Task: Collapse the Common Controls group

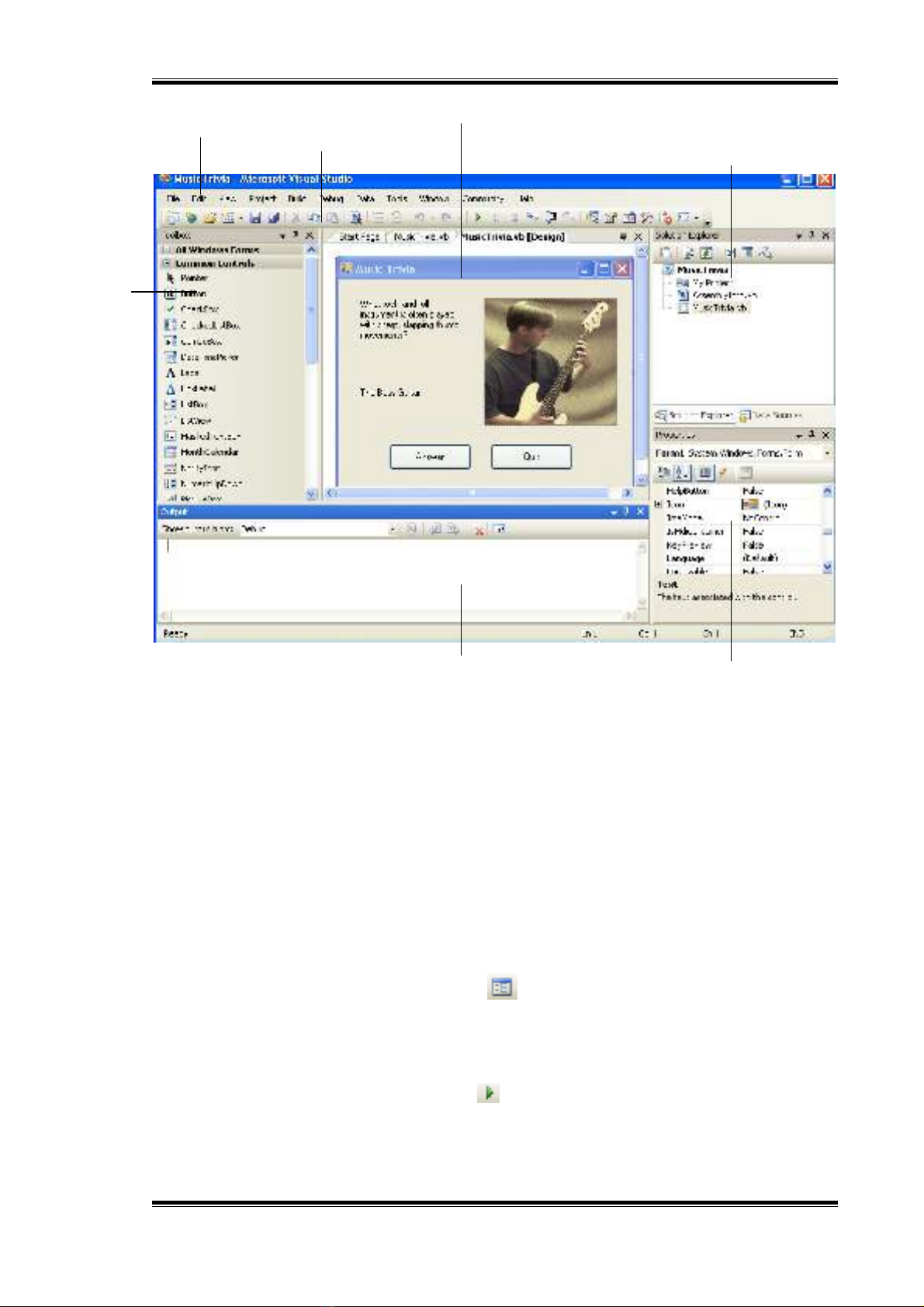Action: (x=168, y=264)
